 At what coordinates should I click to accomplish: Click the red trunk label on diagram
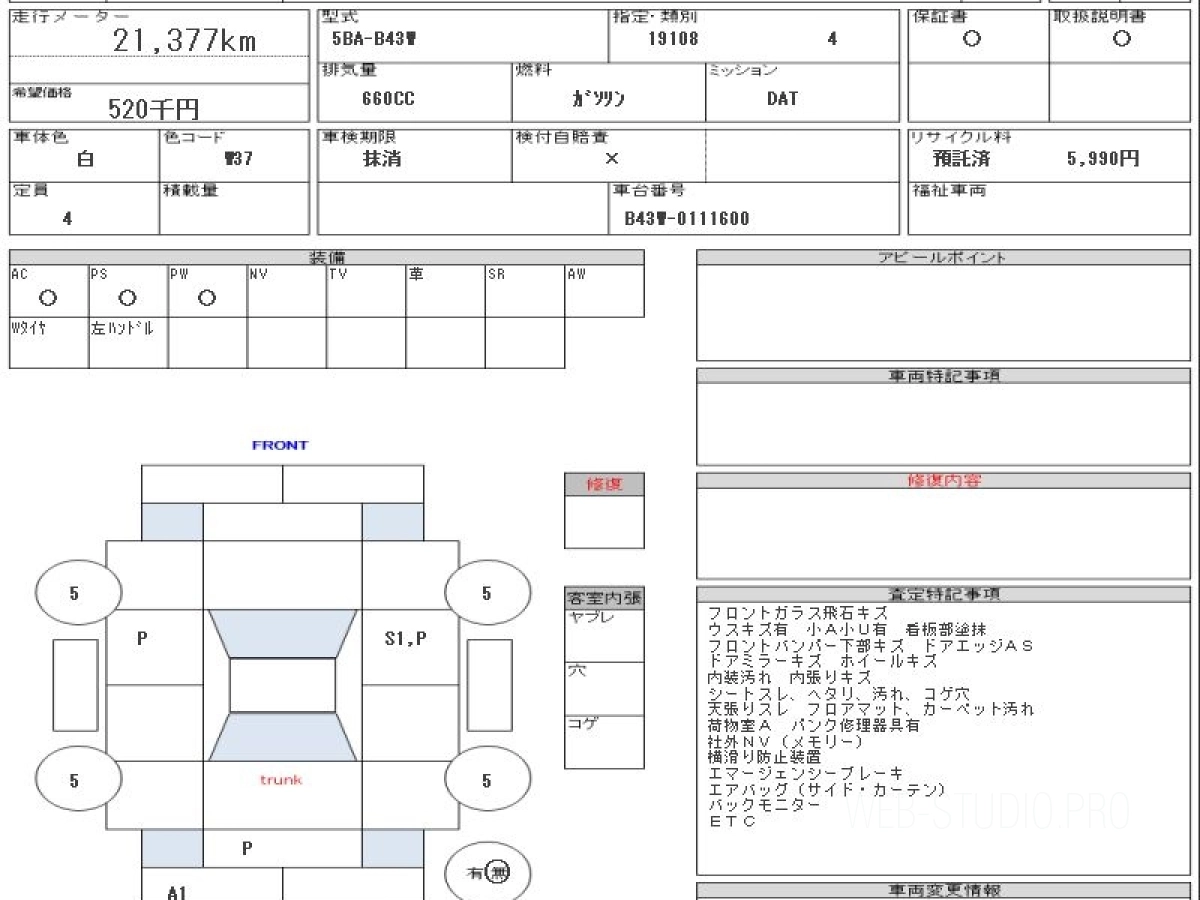281,779
